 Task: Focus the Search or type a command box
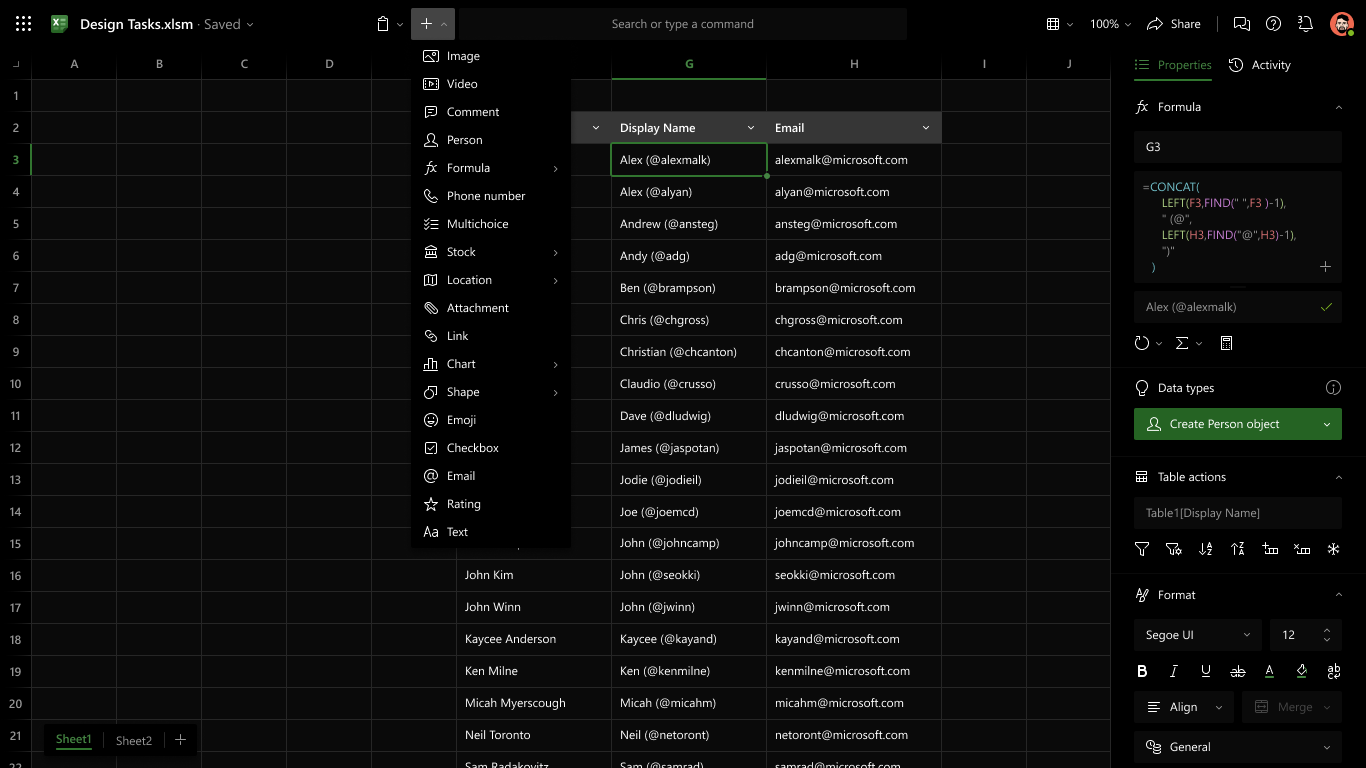coord(683,24)
